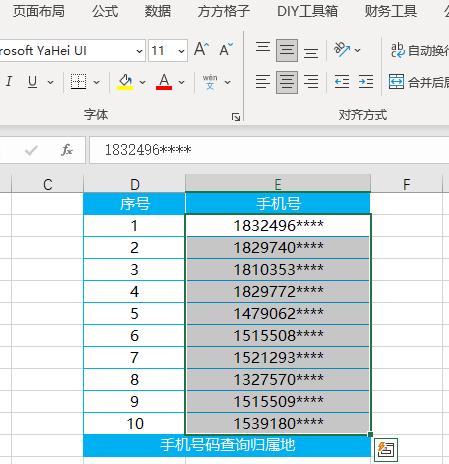Select column E header

(x=278, y=184)
